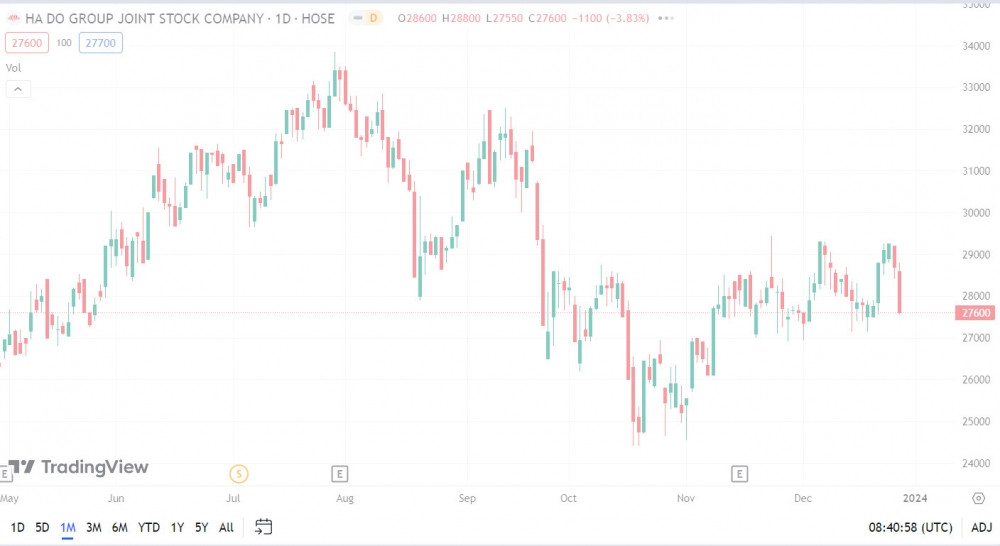1000x546 pixels.
Task: Select the 1D date range tab
Action: 18,527
